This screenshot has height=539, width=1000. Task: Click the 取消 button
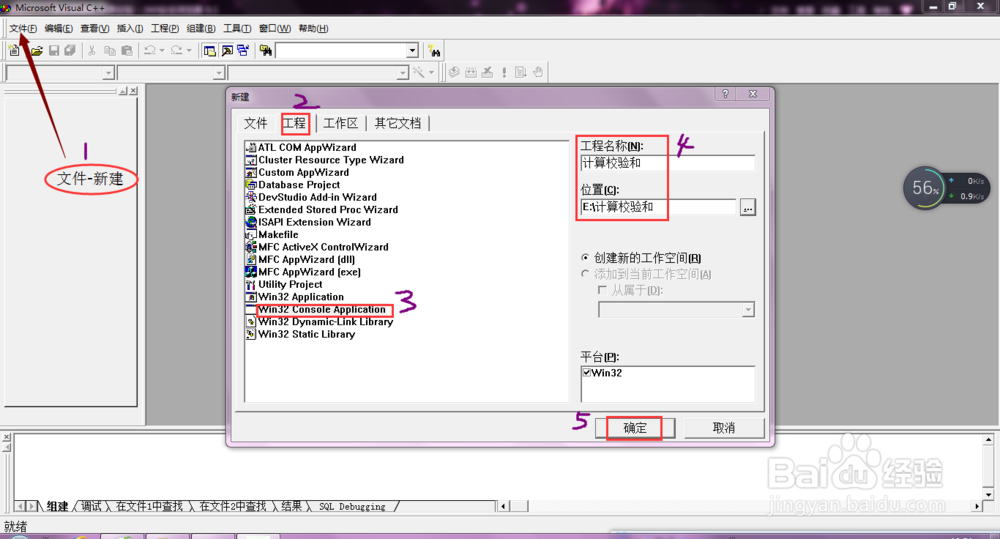(x=724, y=428)
